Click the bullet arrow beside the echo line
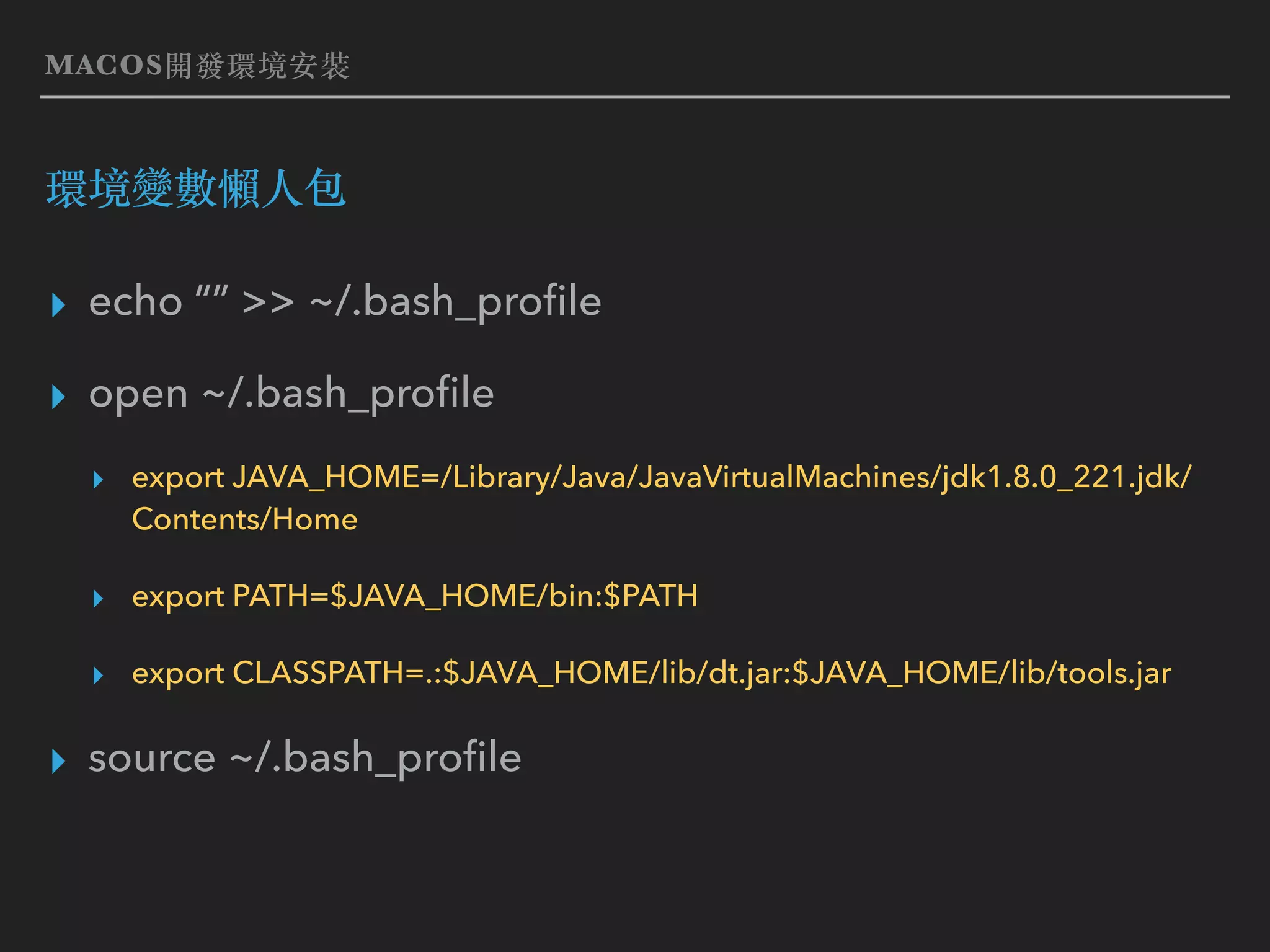 (x=59, y=305)
